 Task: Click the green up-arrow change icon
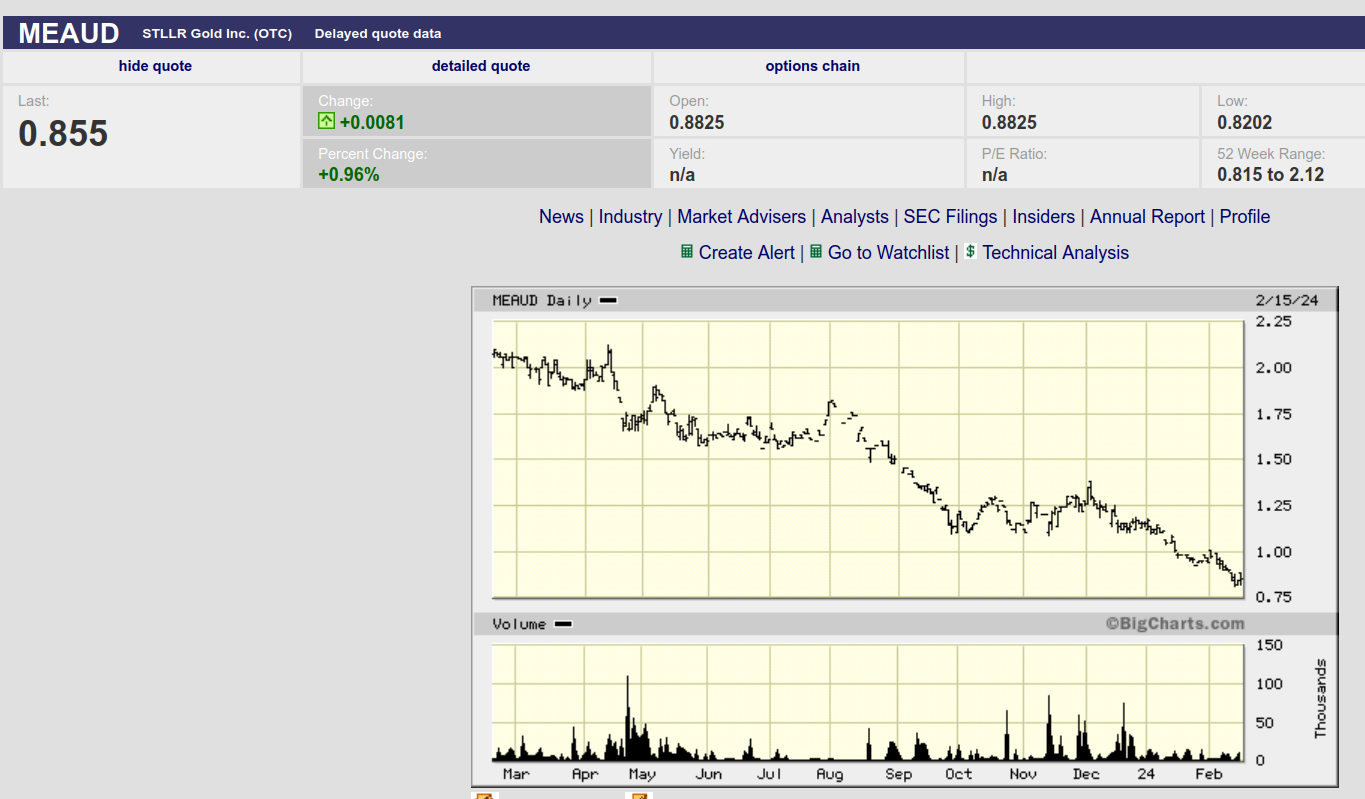pos(326,122)
